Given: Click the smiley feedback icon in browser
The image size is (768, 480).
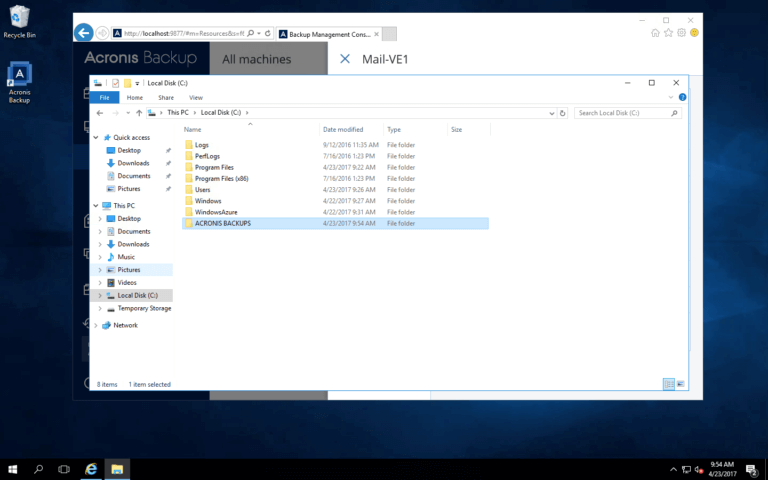Looking at the screenshot, I should [x=694, y=33].
